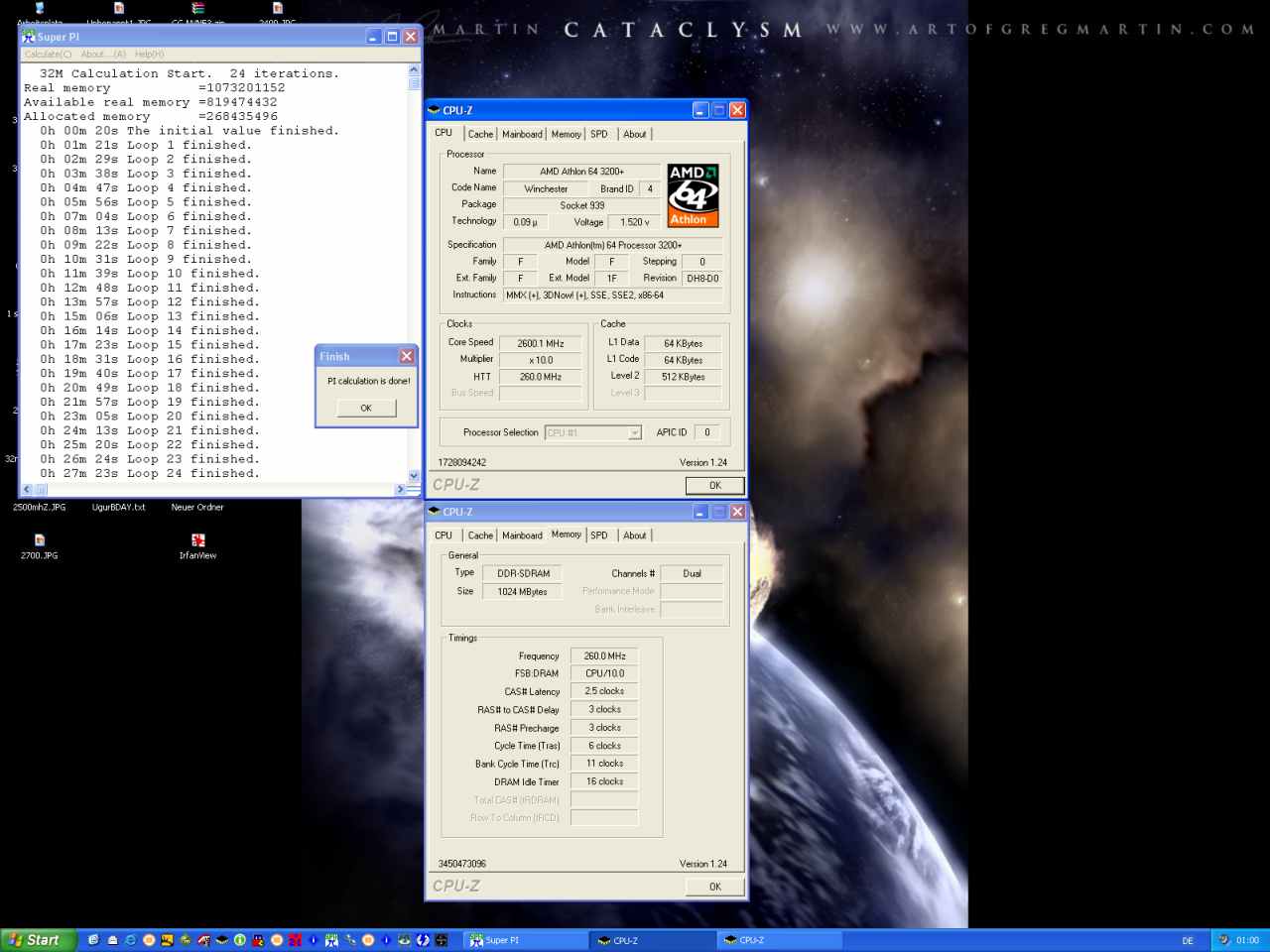The image size is (1270, 952).
Task: Click Super PI scrollbar up arrow
Action: point(414,70)
